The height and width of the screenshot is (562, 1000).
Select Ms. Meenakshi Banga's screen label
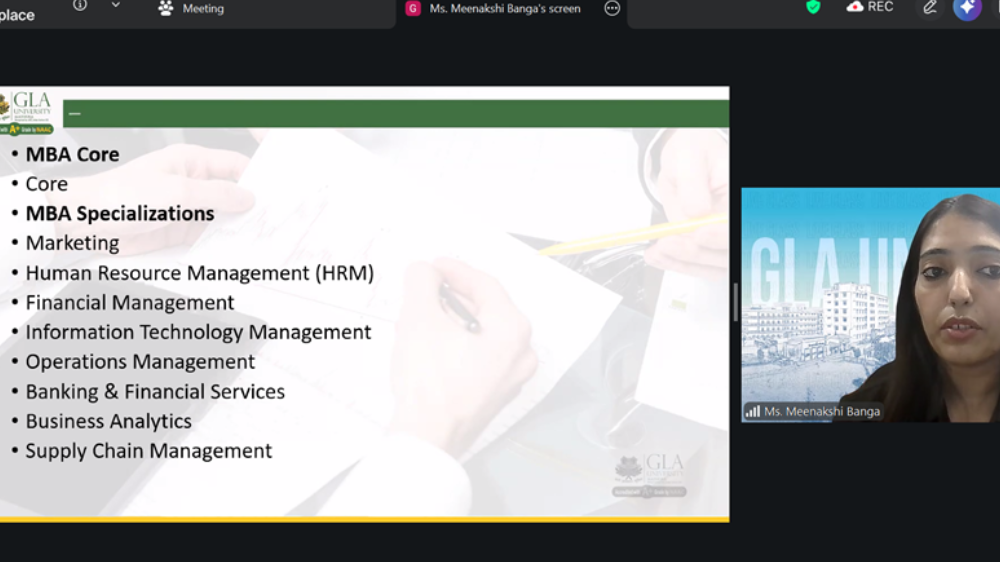tap(504, 8)
